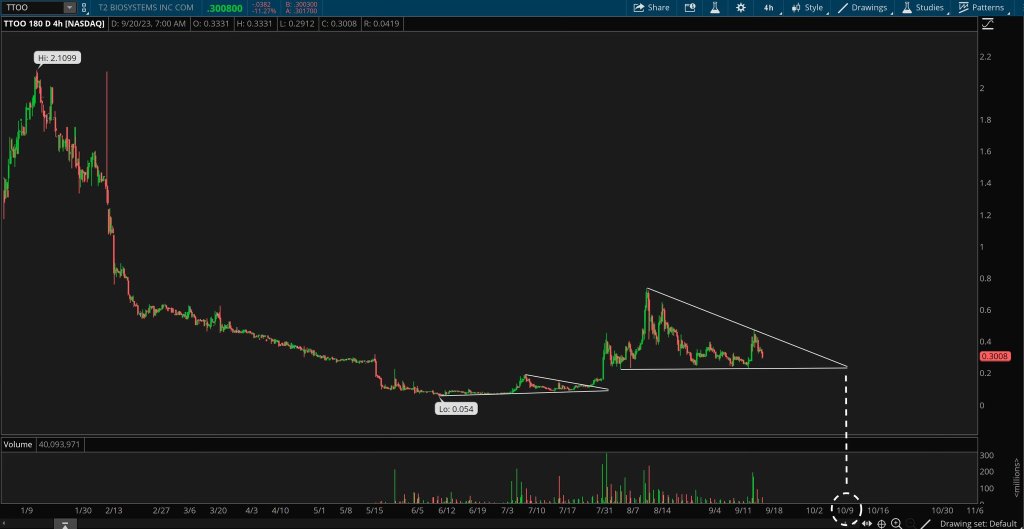The width and height of the screenshot is (1024, 529).
Task: Click the flask Edit Studies icon
Action: click(714, 8)
